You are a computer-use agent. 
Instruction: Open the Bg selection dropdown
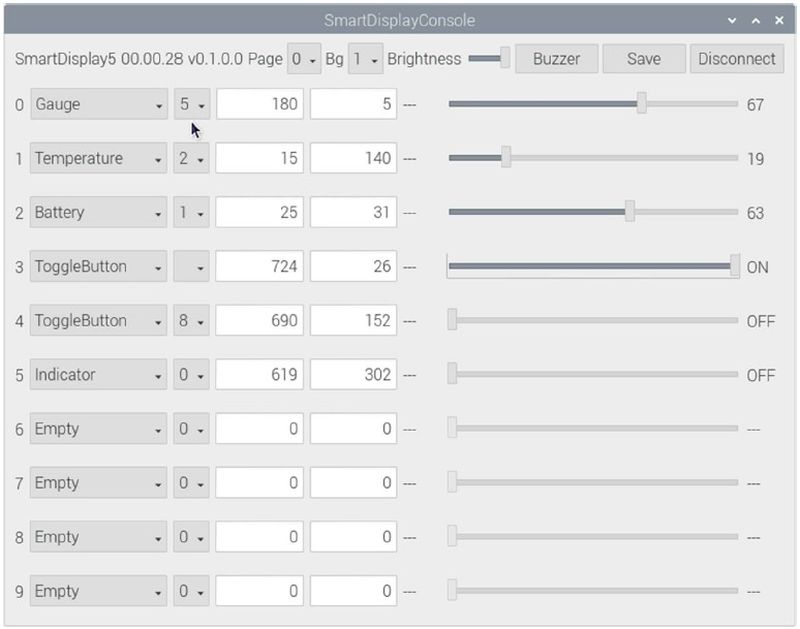(365, 59)
